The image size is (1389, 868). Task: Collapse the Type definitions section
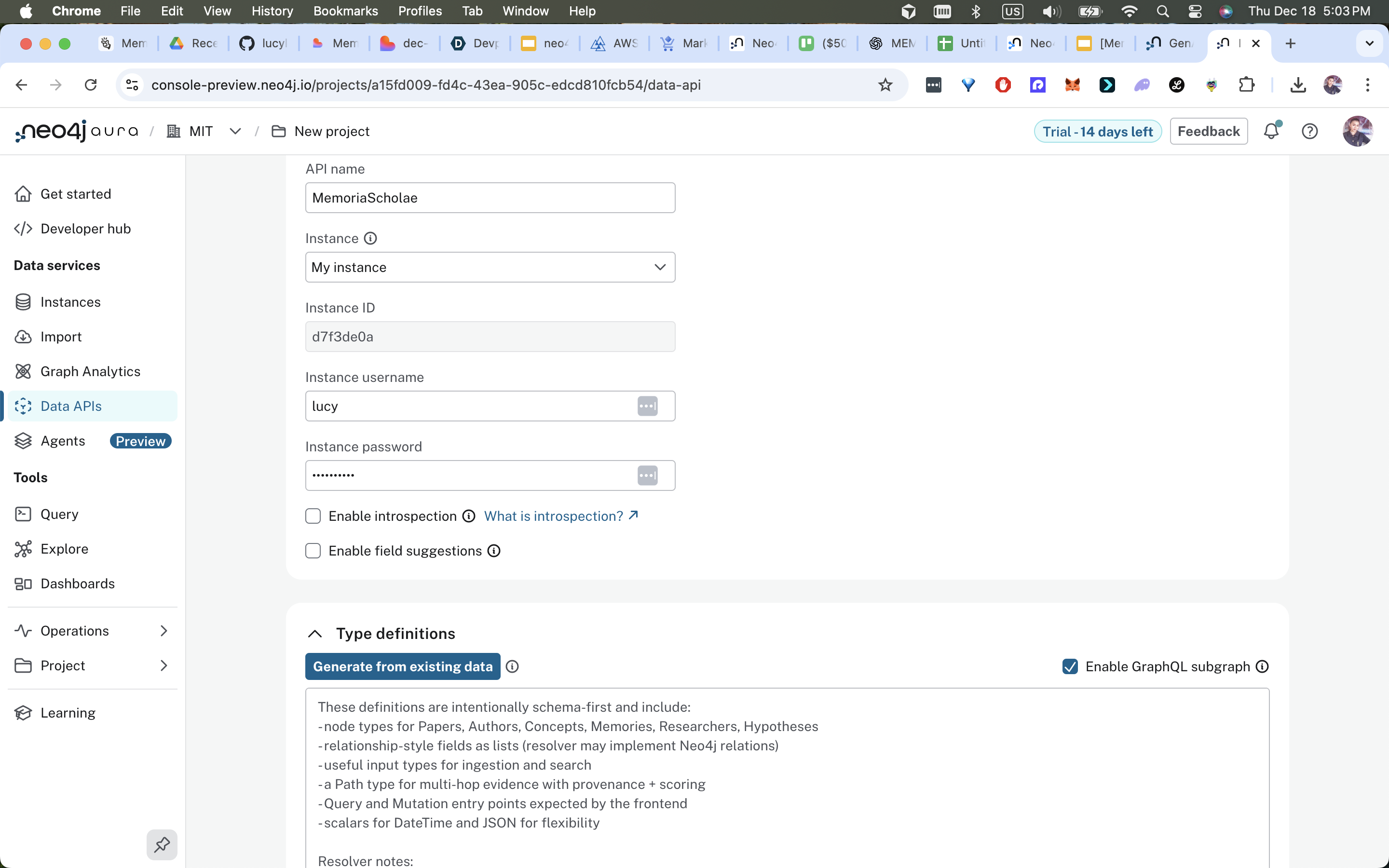tap(314, 634)
